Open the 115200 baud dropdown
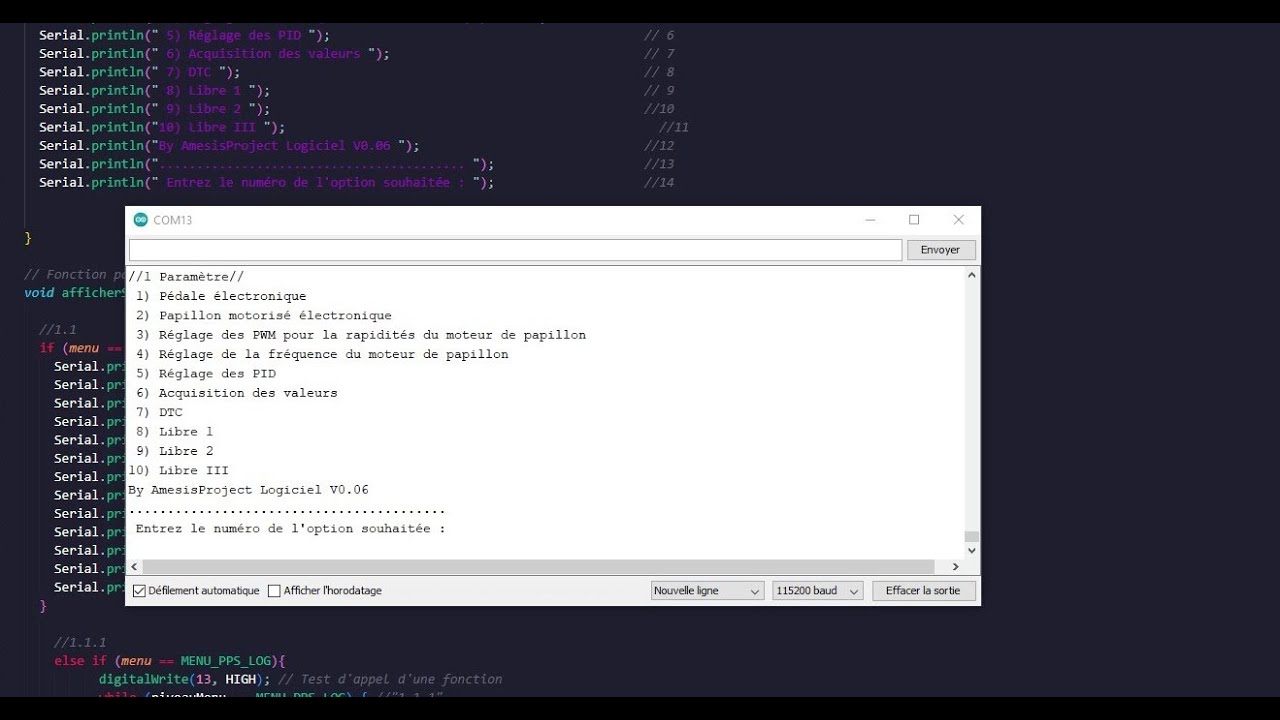The height and width of the screenshot is (720, 1280). point(817,591)
